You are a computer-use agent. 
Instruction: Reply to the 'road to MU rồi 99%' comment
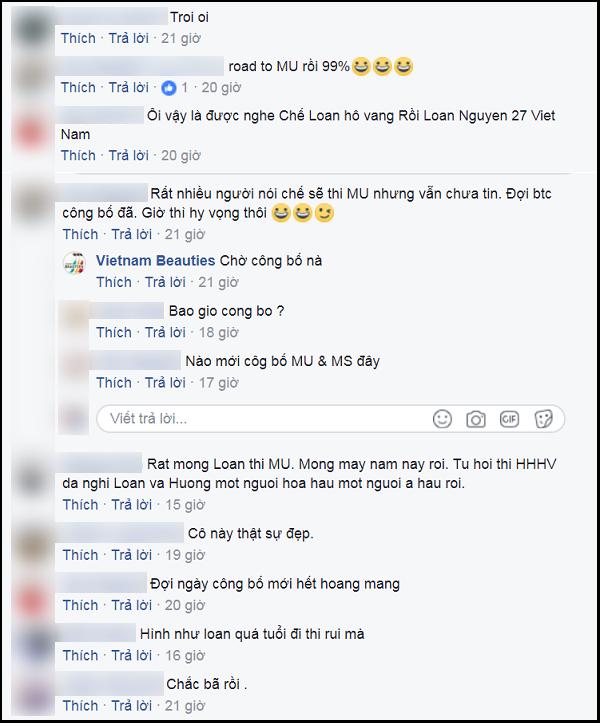pyautogui.click(x=129, y=88)
